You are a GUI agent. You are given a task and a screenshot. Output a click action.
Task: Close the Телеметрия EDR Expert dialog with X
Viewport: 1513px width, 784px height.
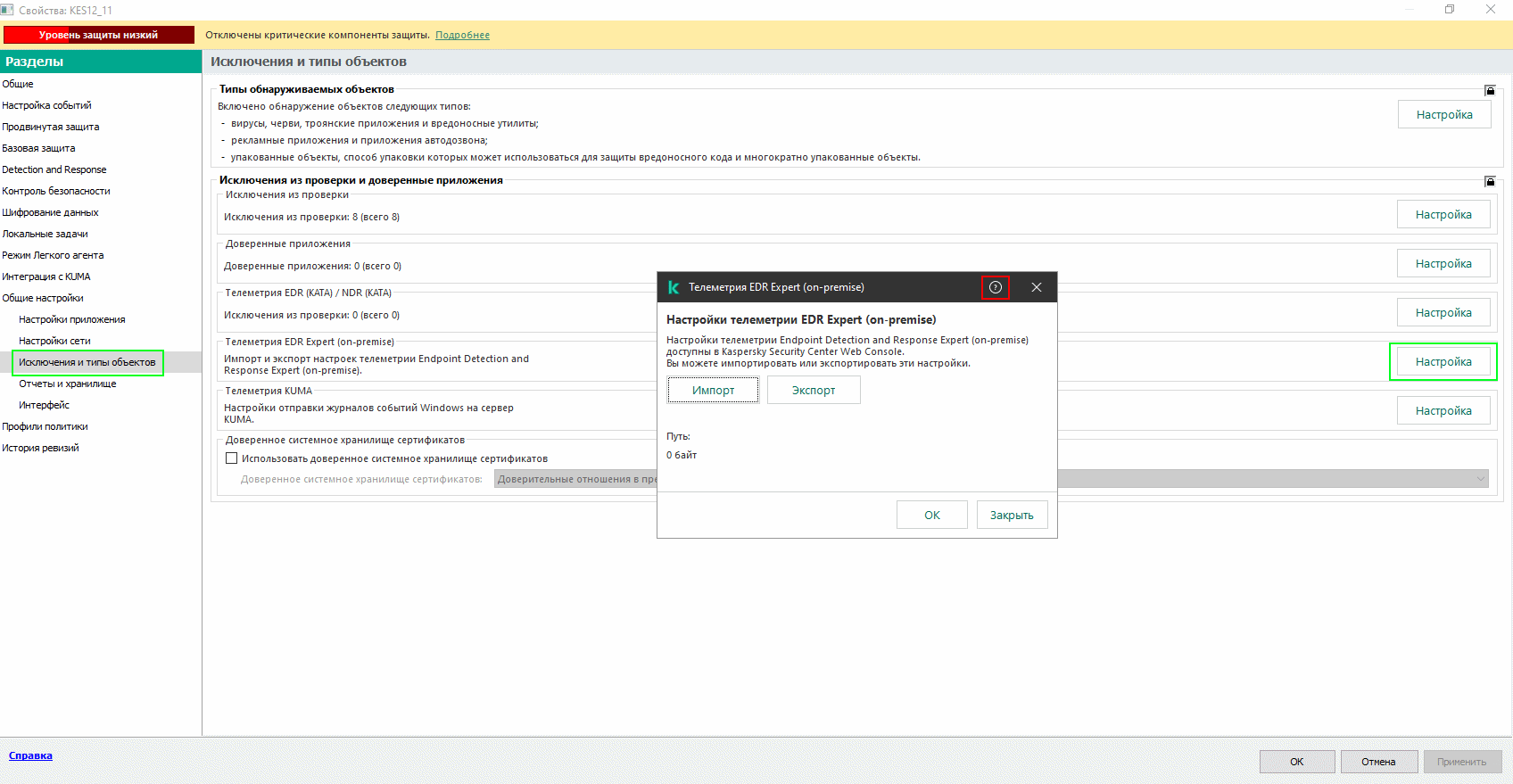[1036, 287]
